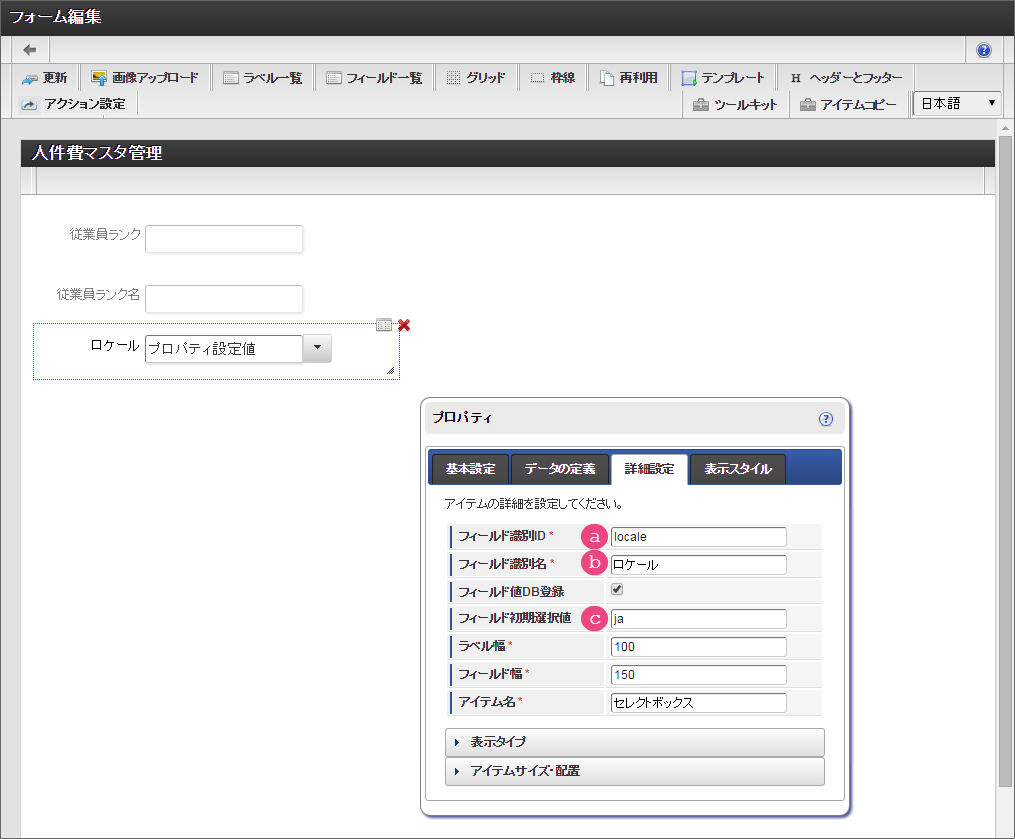The image size is (1015, 839).
Task: Open the ツールキット panel
Action: coord(735,105)
